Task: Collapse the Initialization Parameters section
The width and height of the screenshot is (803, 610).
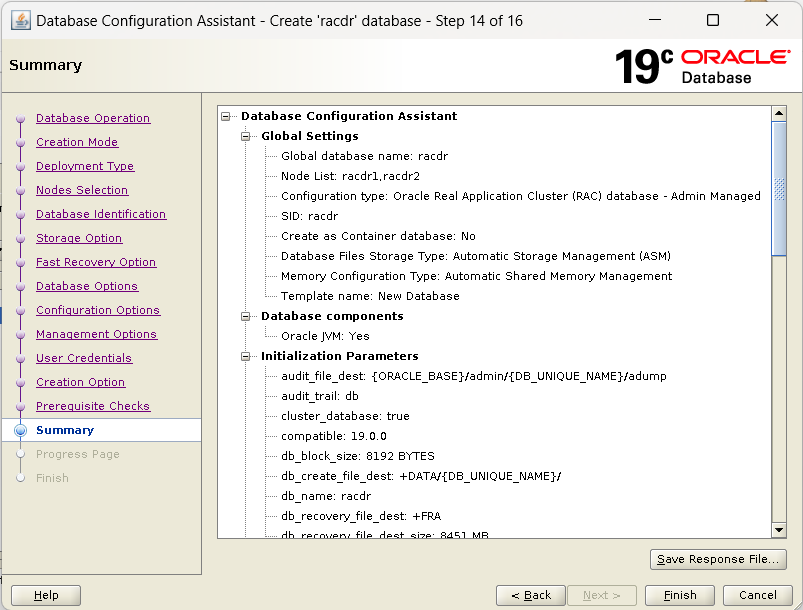Action: (246, 356)
